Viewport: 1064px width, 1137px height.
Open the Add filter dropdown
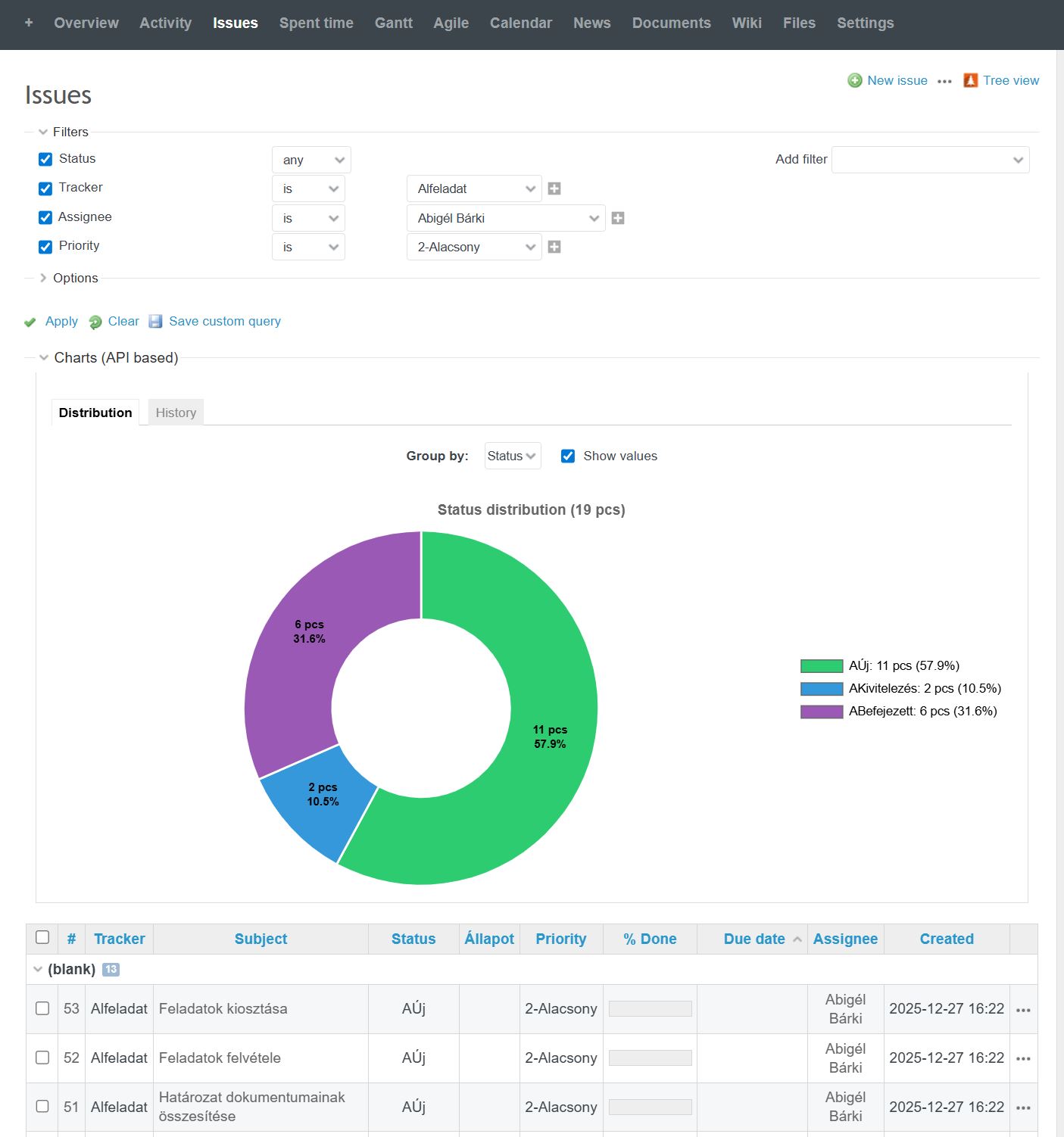(930, 160)
